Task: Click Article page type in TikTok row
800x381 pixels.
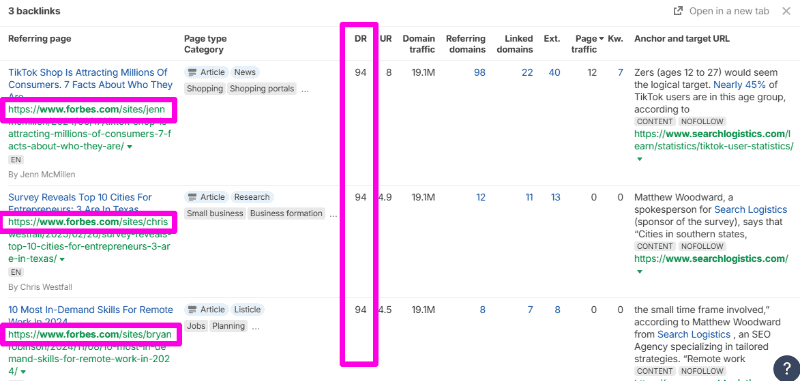Action: click(x=207, y=72)
